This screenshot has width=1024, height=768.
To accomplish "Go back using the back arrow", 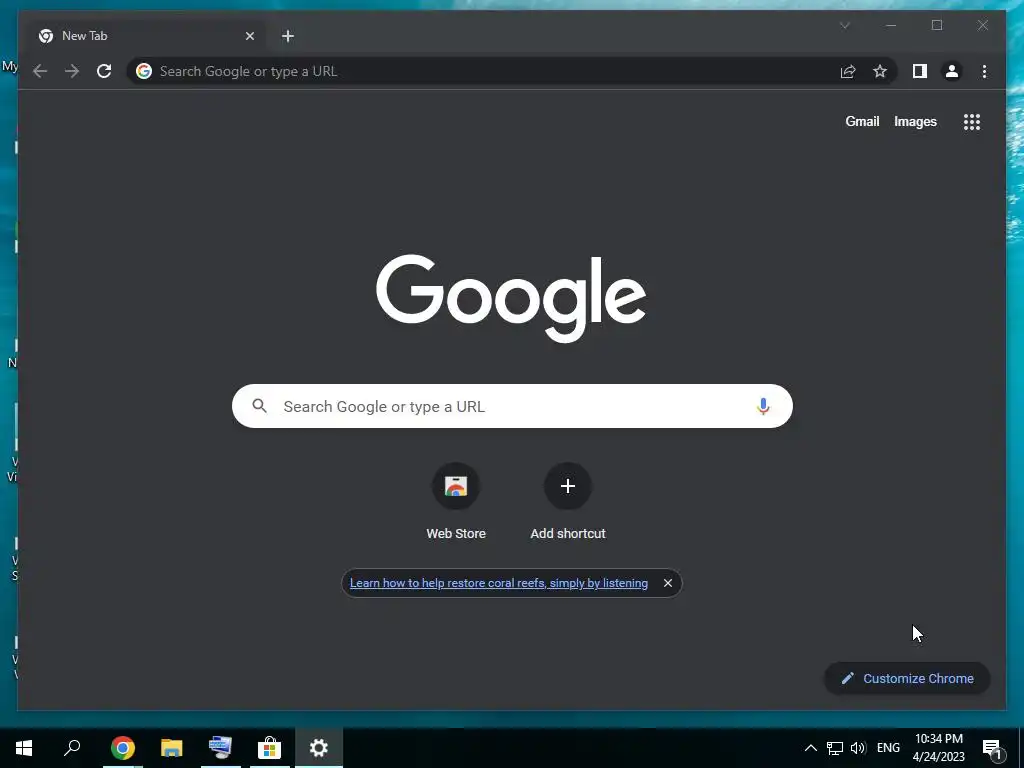I will 40,71.
